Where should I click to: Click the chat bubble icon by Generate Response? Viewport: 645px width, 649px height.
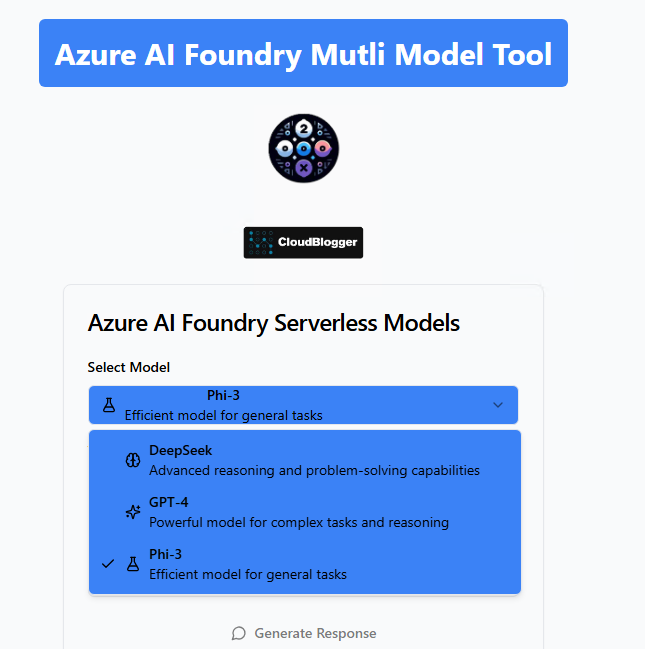coord(238,633)
